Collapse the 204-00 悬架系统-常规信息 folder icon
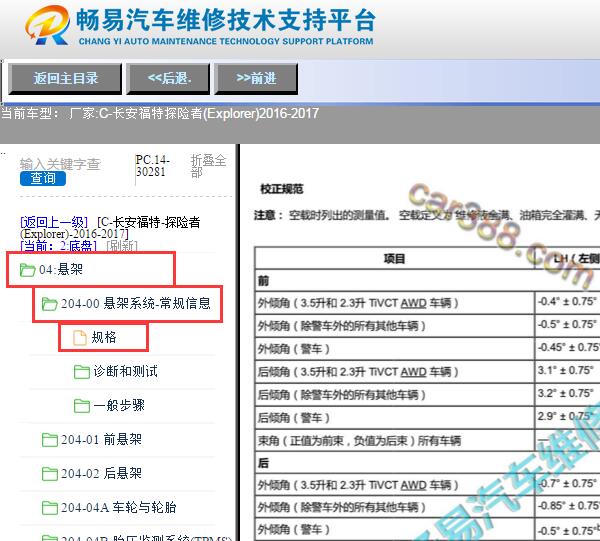Image resolution: width=600 pixels, height=541 pixels. point(49,304)
